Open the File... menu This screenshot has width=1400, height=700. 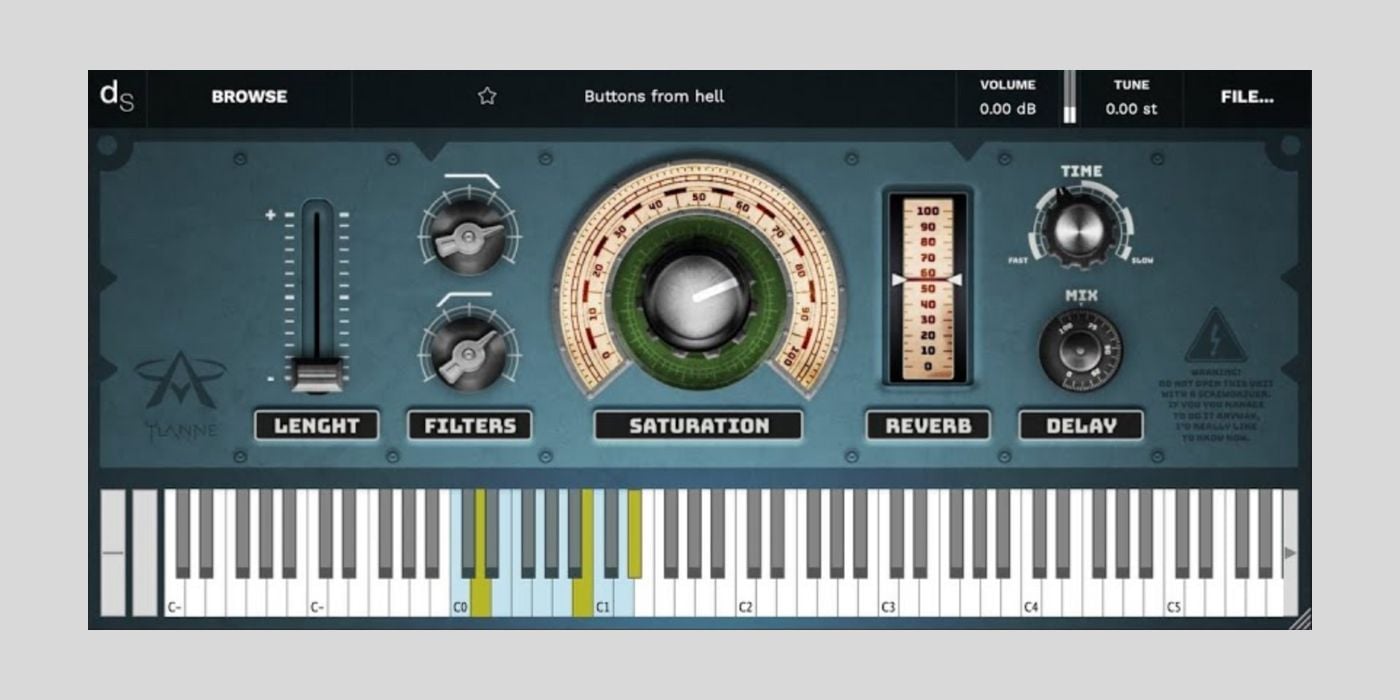[x=1247, y=97]
